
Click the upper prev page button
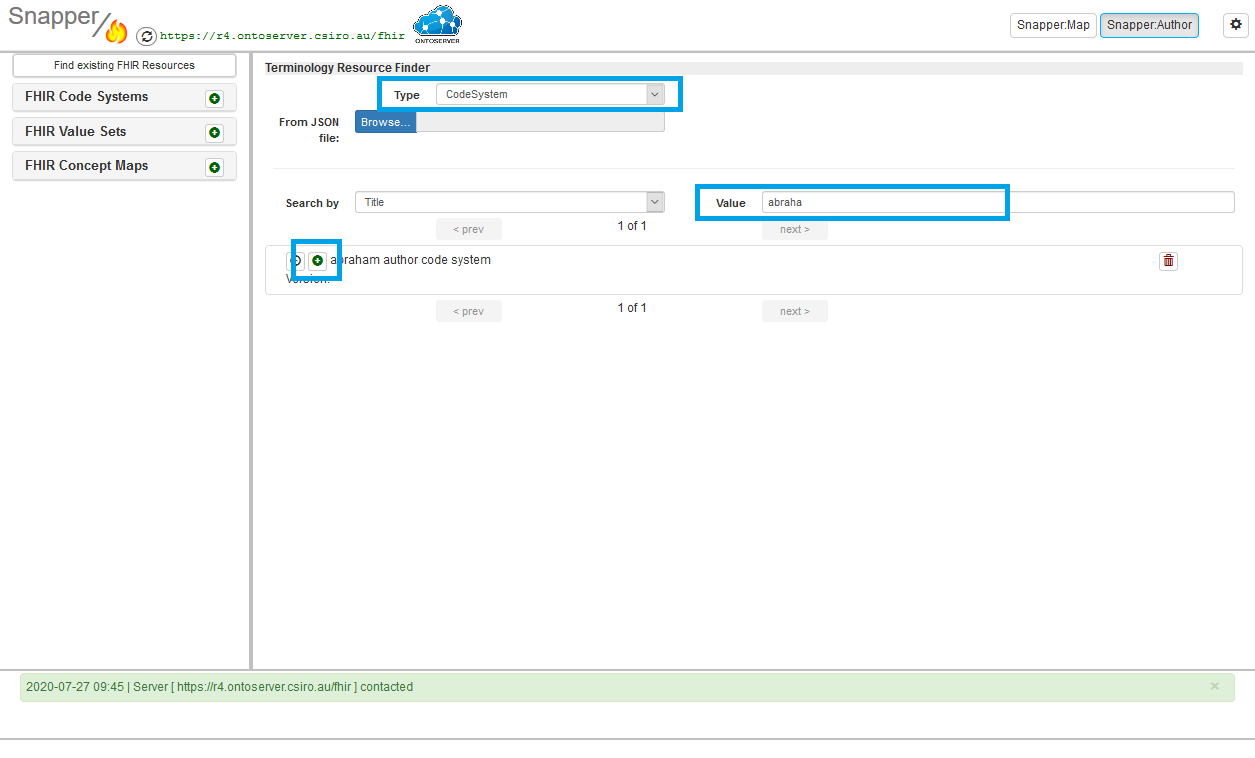(x=469, y=229)
